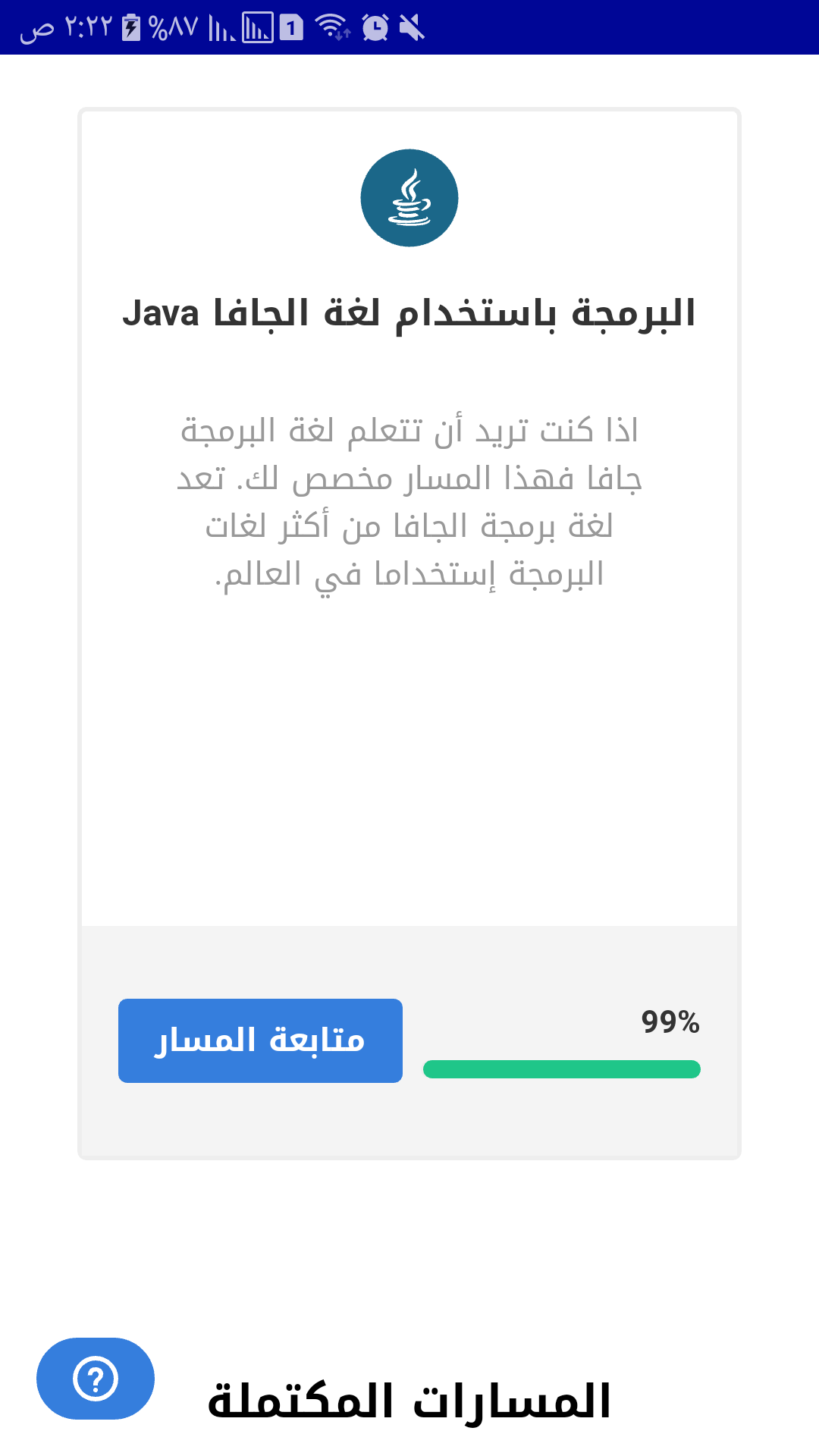This screenshot has height=1456, width=819.
Task: Tap the Wi-Fi signal status icon
Action: [x=332, y=27]
